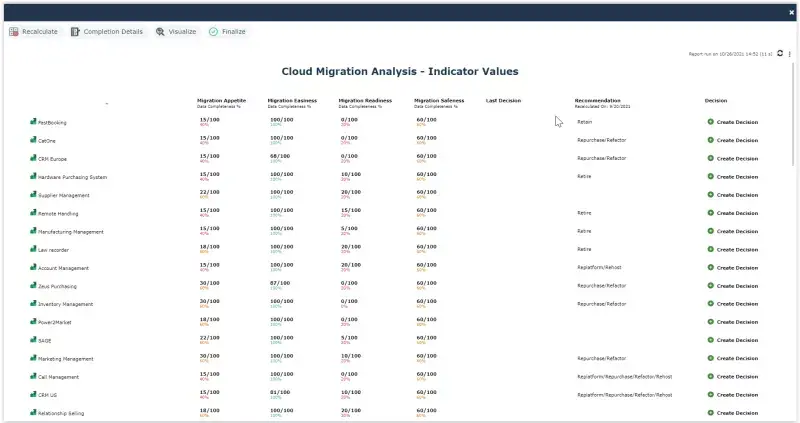This screenshot has height=423, width=800.
Task: Create Decision for Relationship Selling
Action: tap(733, 413)
